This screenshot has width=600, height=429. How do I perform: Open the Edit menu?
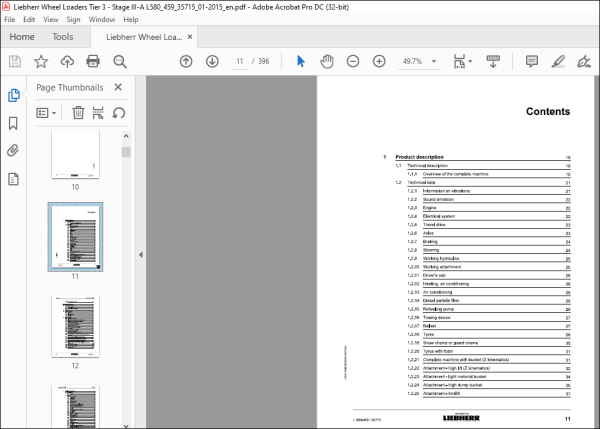click(x=29, y=20)
